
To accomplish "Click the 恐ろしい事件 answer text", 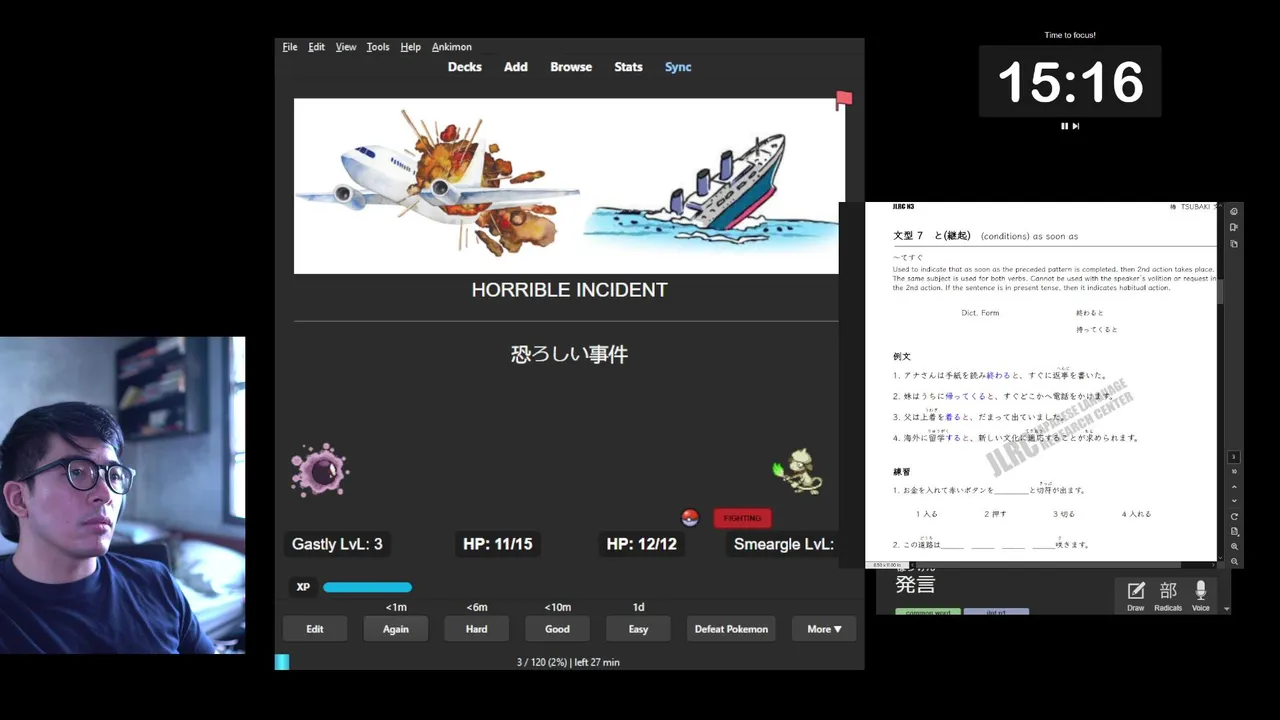I will (569, 354).
